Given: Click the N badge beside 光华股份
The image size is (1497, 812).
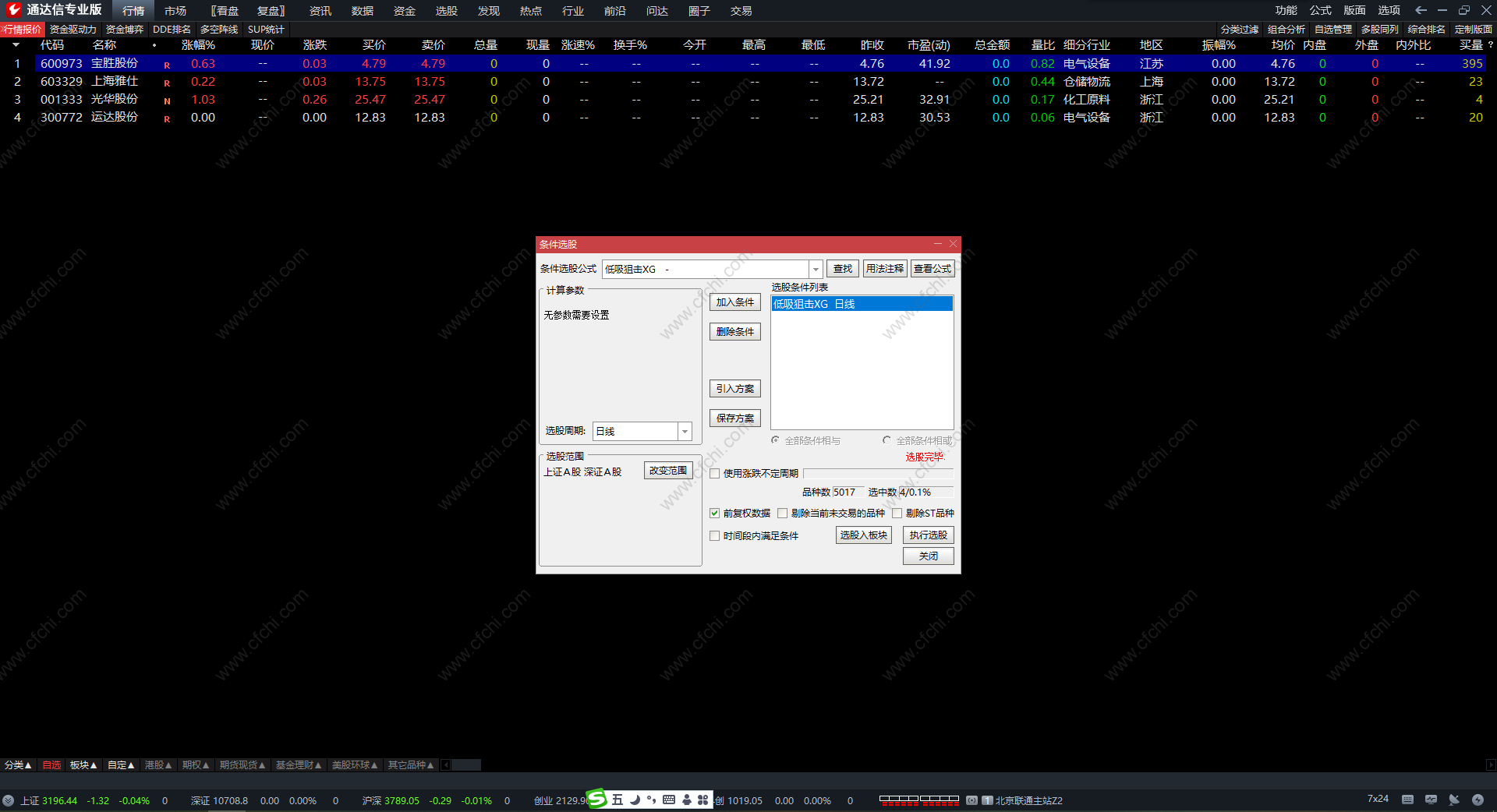Looking at the screenshot, I should point(167,101).
